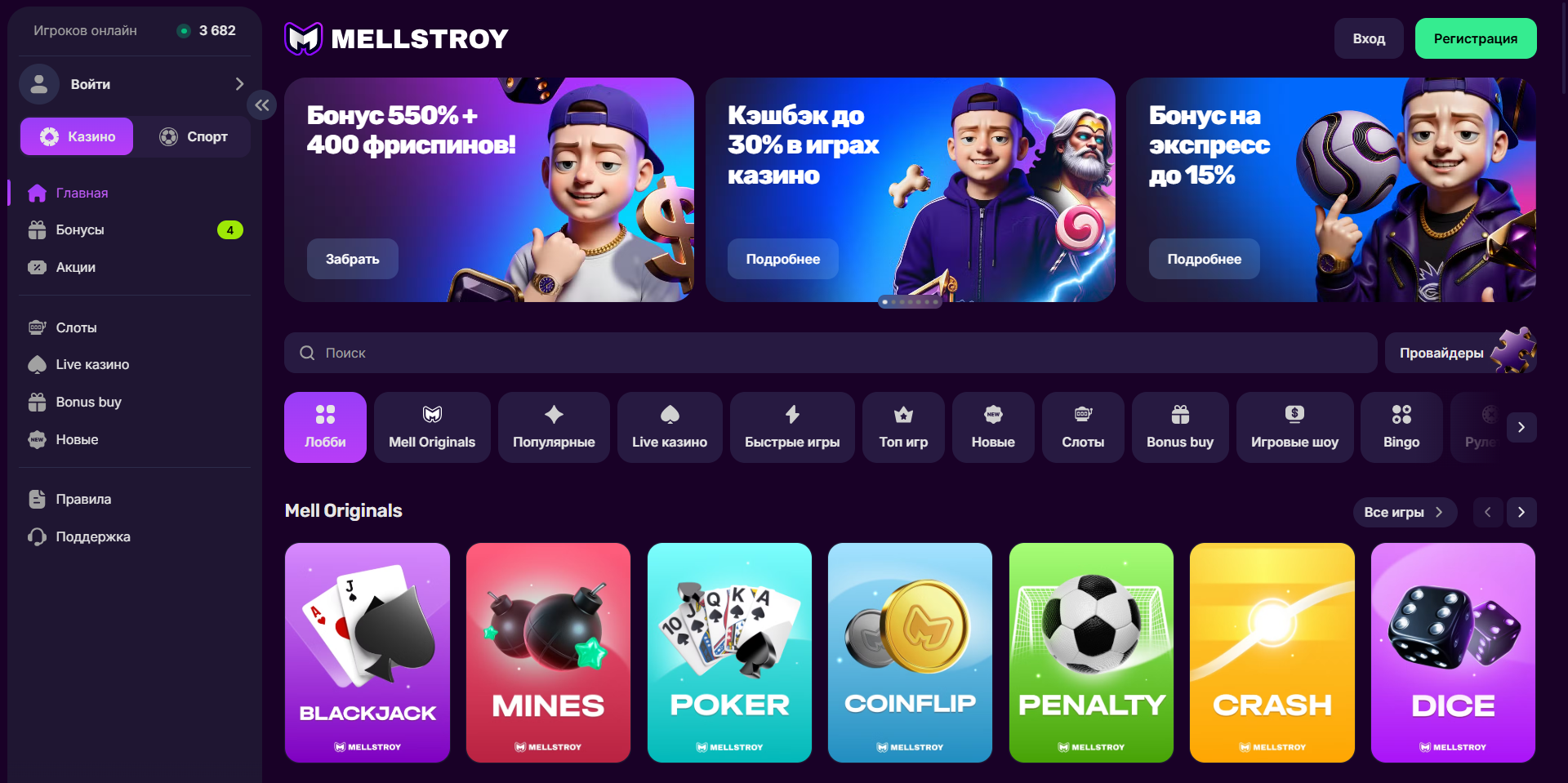
Task: Select the Игровые шоу category
Action: pyautogui.click(x=1294, y=427)
